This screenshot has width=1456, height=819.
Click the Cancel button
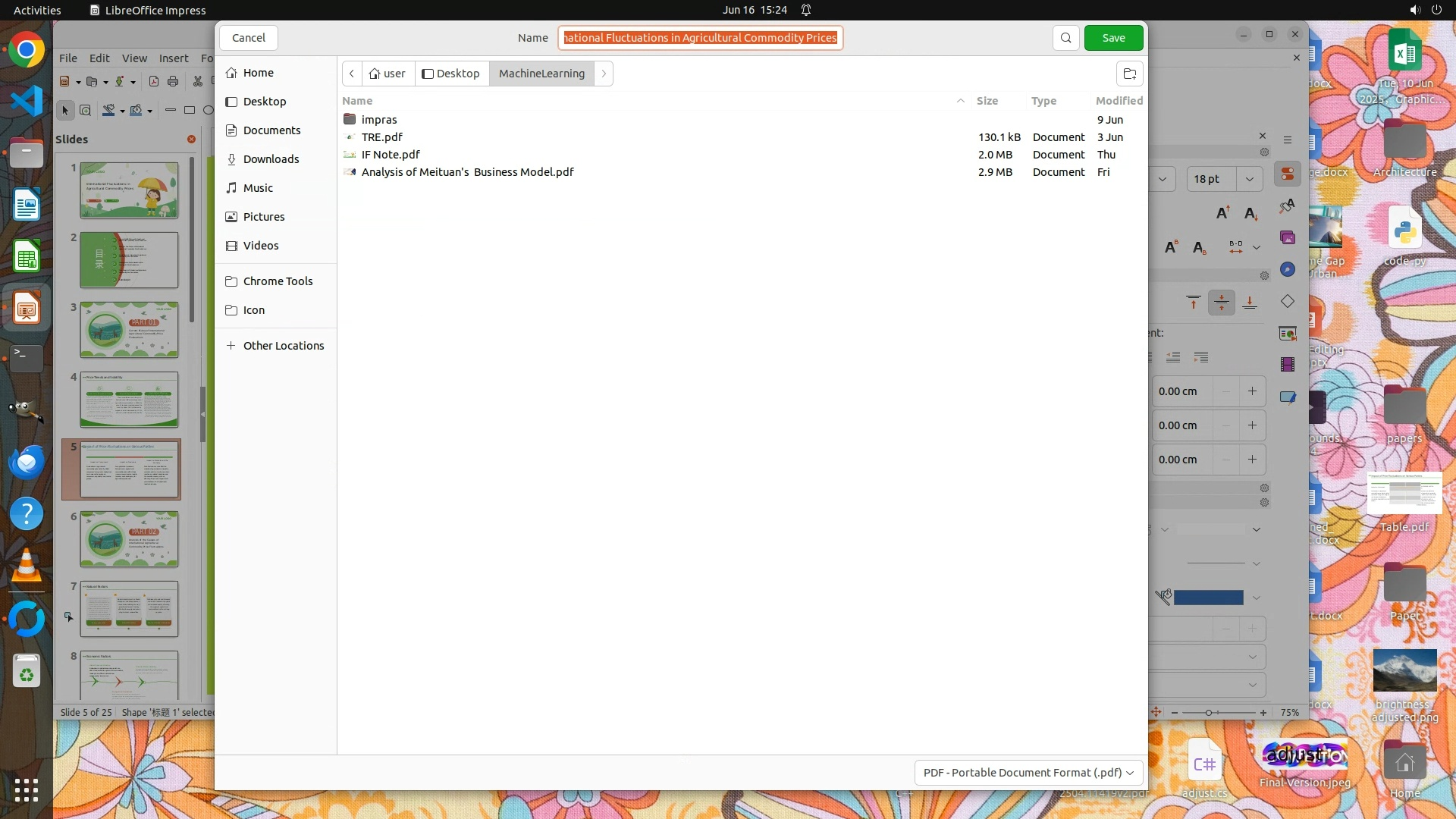tap(248, 38)
